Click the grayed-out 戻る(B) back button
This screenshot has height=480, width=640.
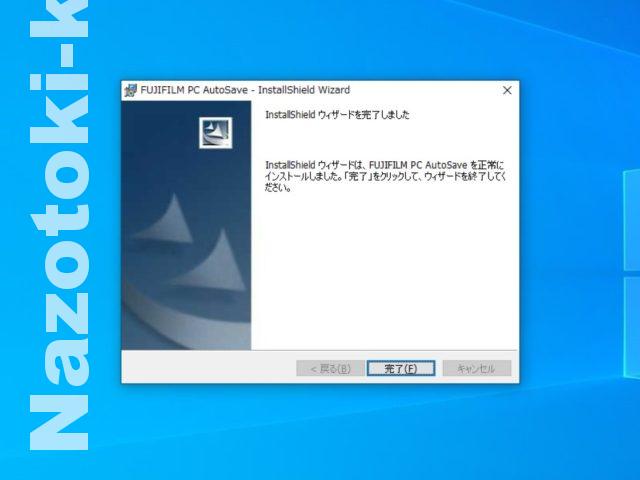(x=330, y=368)
